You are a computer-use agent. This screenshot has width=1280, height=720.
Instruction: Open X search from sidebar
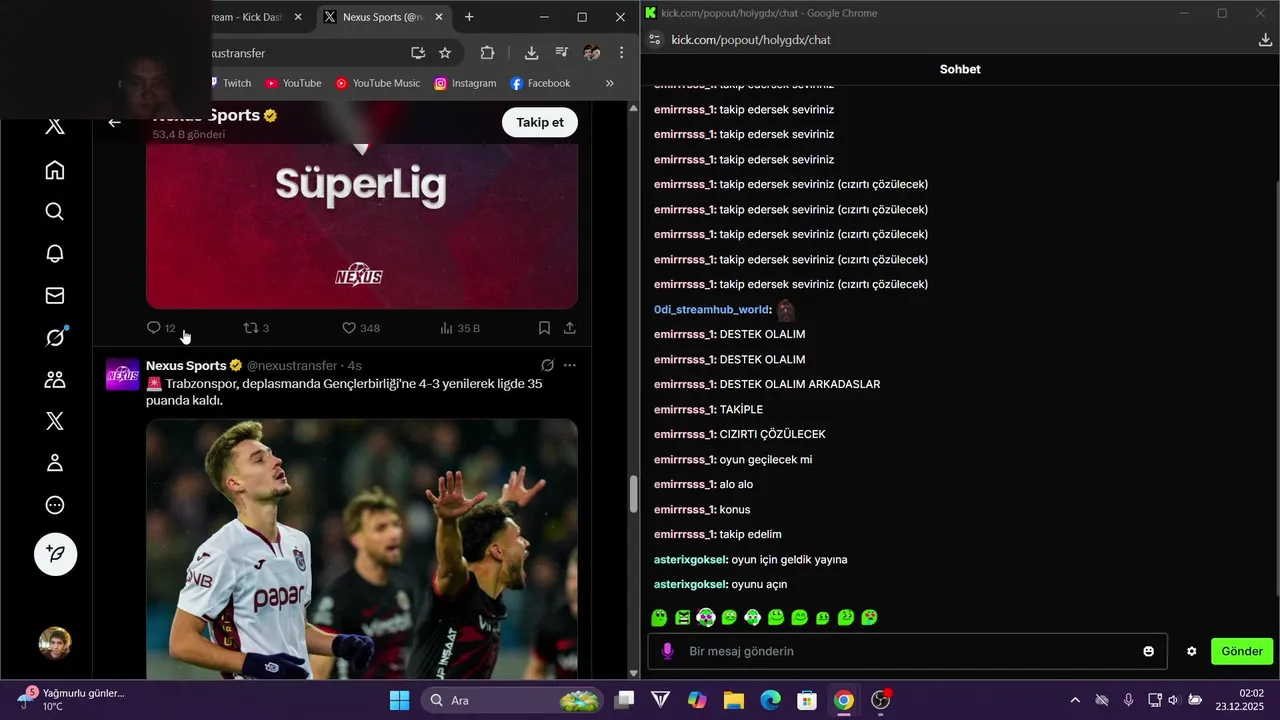tap(55, 212)
